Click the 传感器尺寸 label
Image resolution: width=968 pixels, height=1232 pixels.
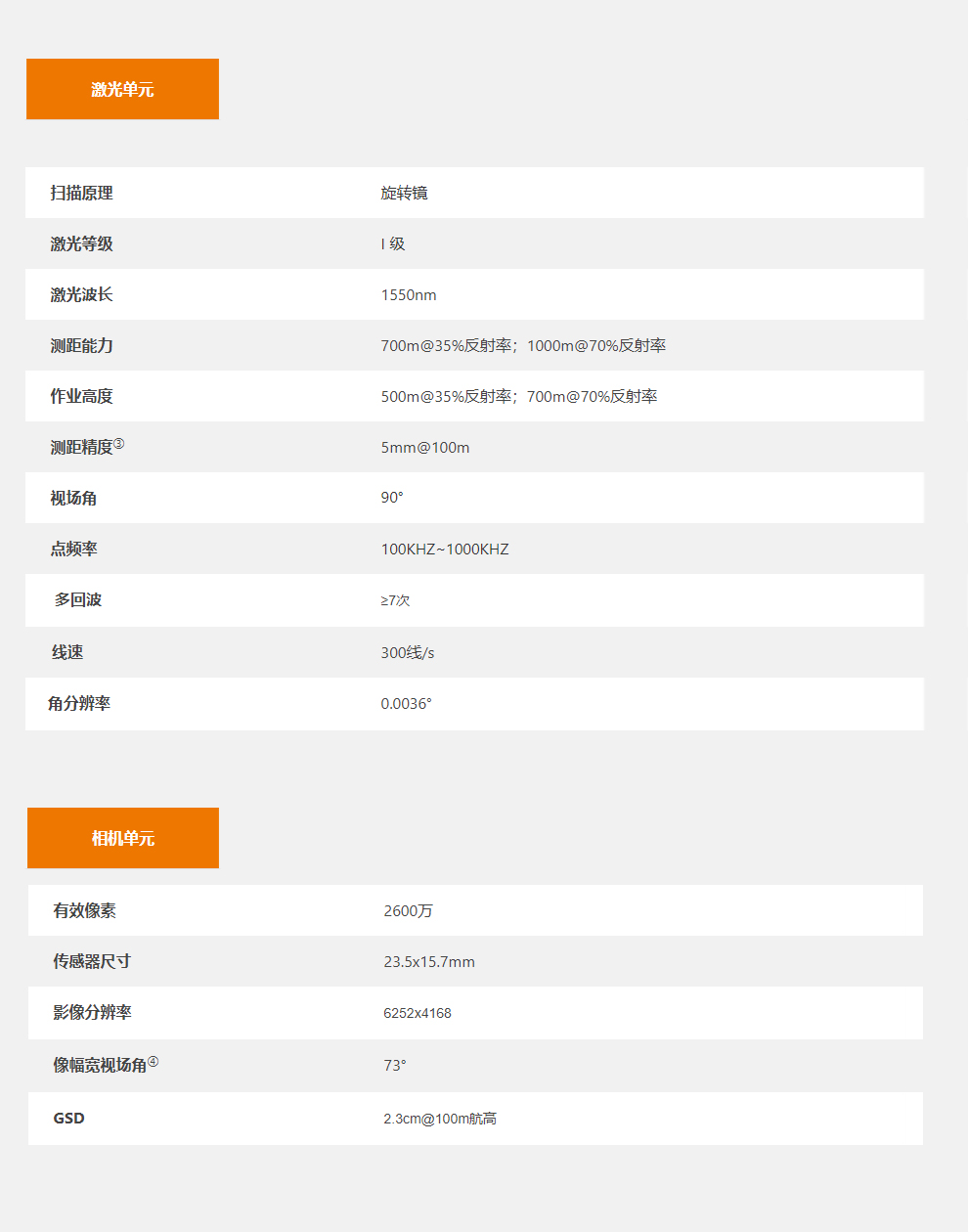click(92, 962)
